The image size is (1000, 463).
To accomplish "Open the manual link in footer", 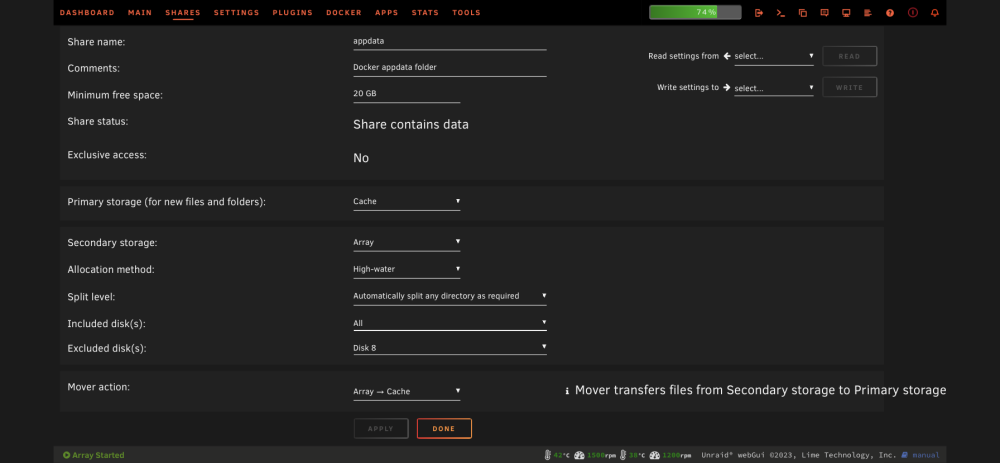I will click(926, 455).
